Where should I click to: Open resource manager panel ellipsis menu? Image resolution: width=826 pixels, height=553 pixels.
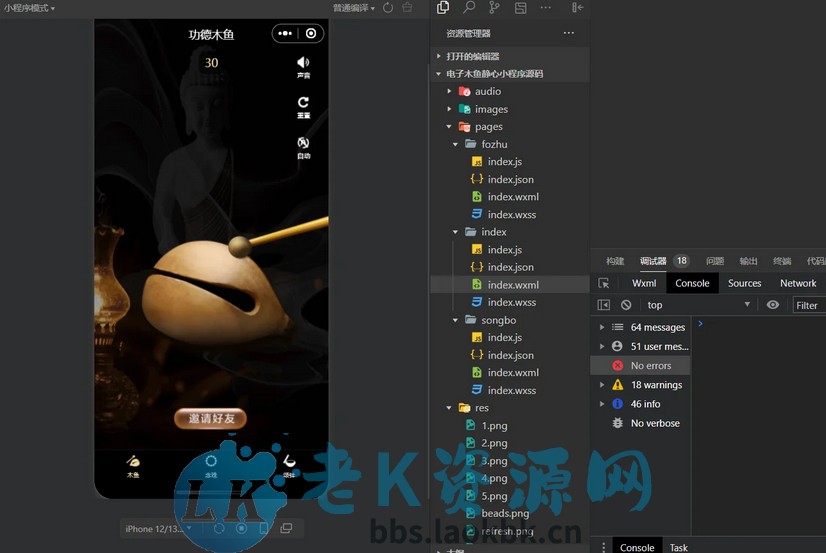coord(569,33)
